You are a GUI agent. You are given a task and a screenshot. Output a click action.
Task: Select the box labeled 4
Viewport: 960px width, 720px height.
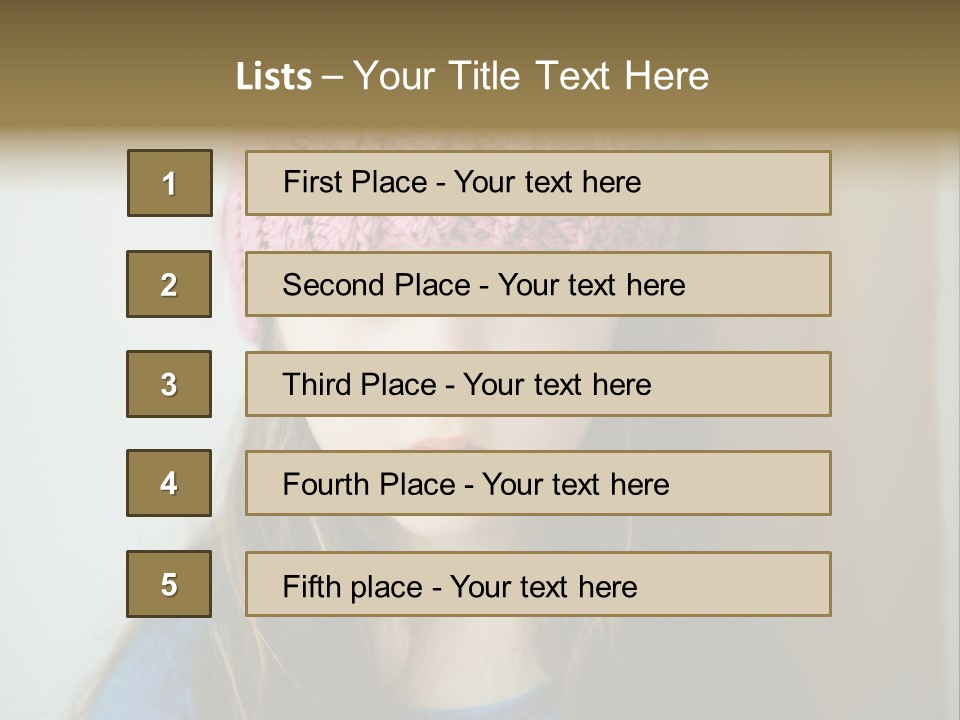[169, 483]
